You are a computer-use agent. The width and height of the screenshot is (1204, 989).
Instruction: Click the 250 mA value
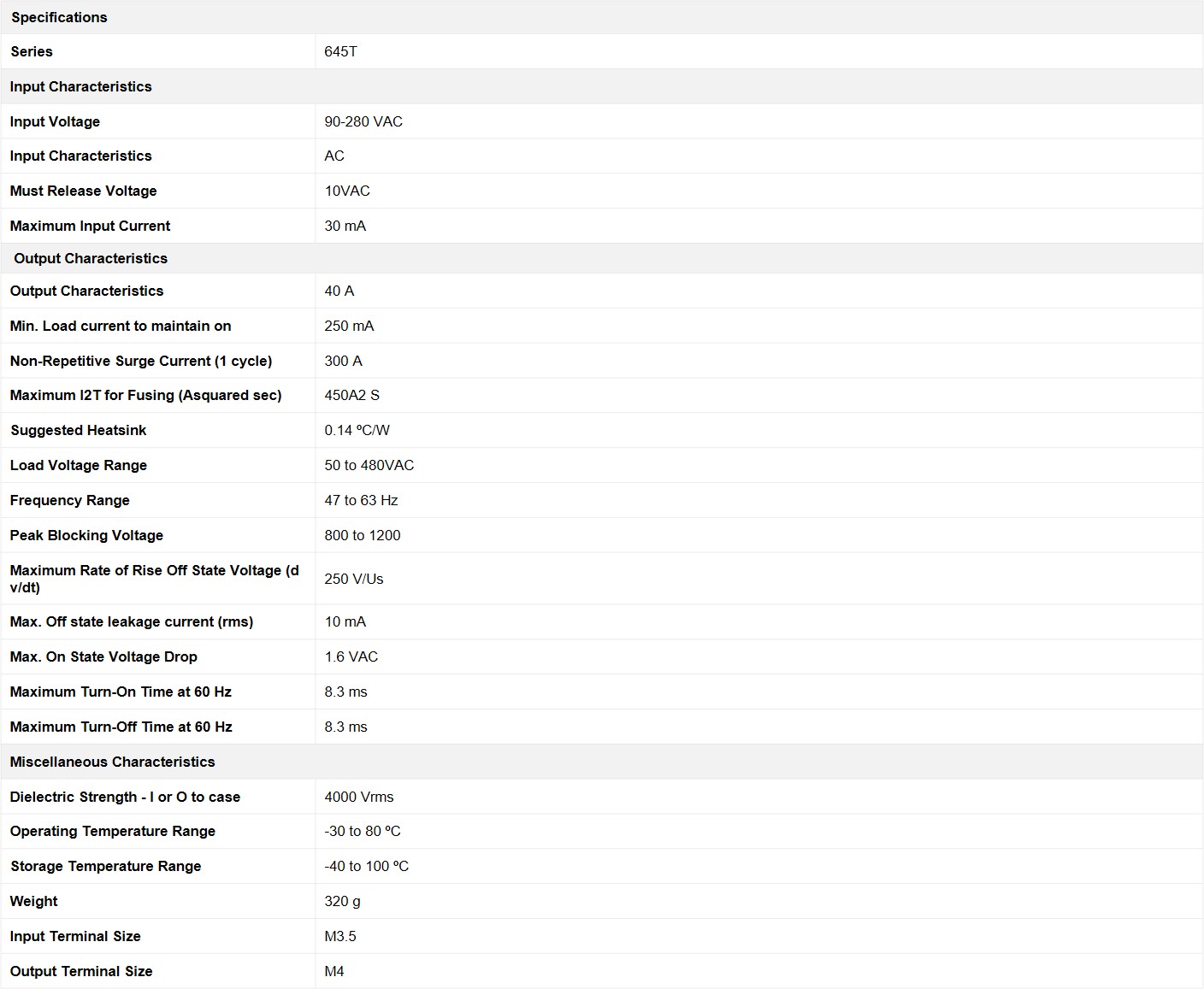[x=349, y=326]
